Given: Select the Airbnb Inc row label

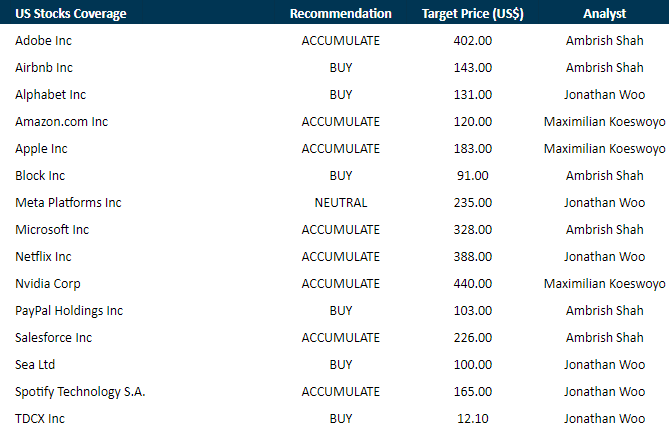Looking at the screenshot, I should (44, 68).
